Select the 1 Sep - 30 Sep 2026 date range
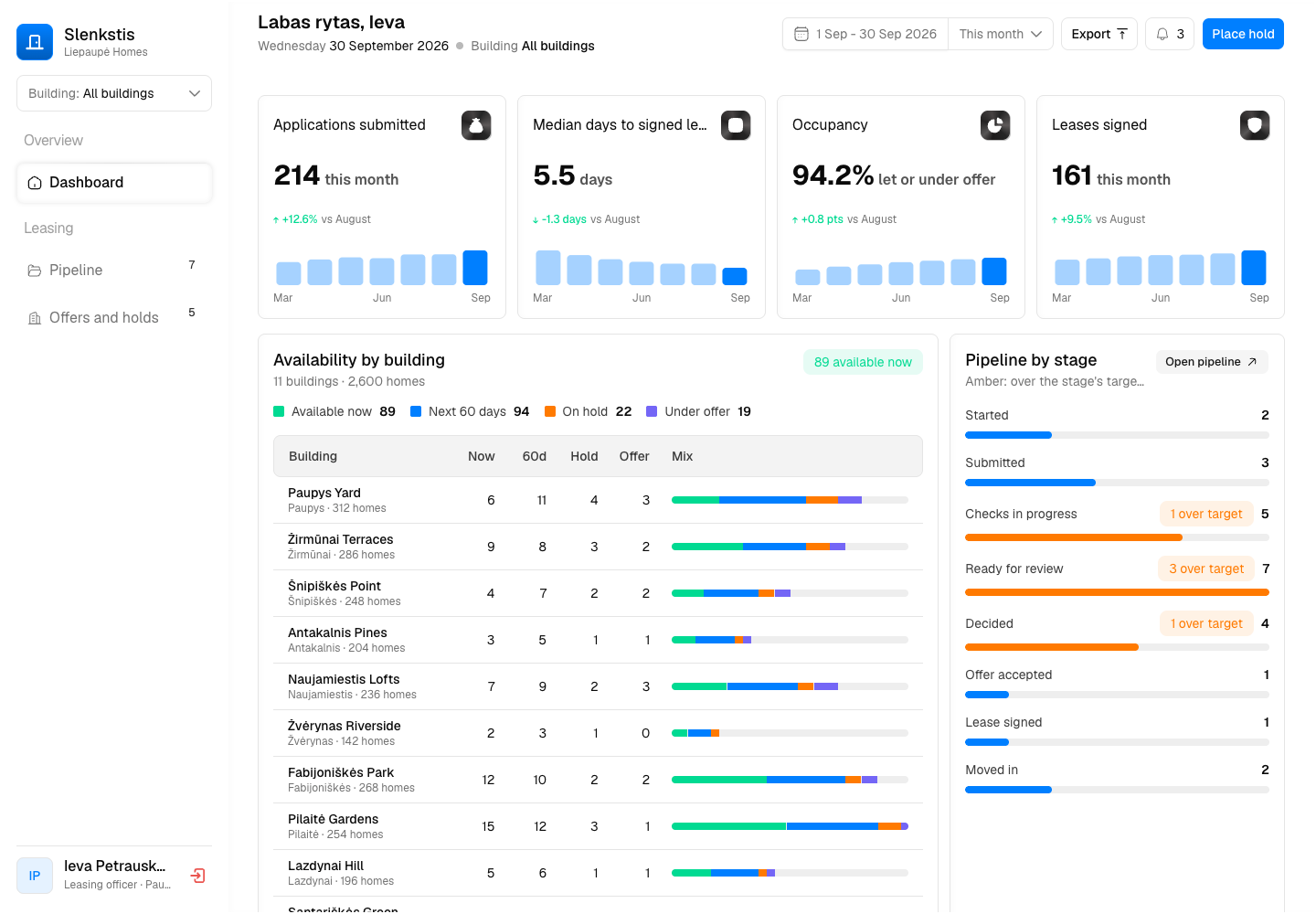This screenshot has height=914, width=1316. [865, 34]
